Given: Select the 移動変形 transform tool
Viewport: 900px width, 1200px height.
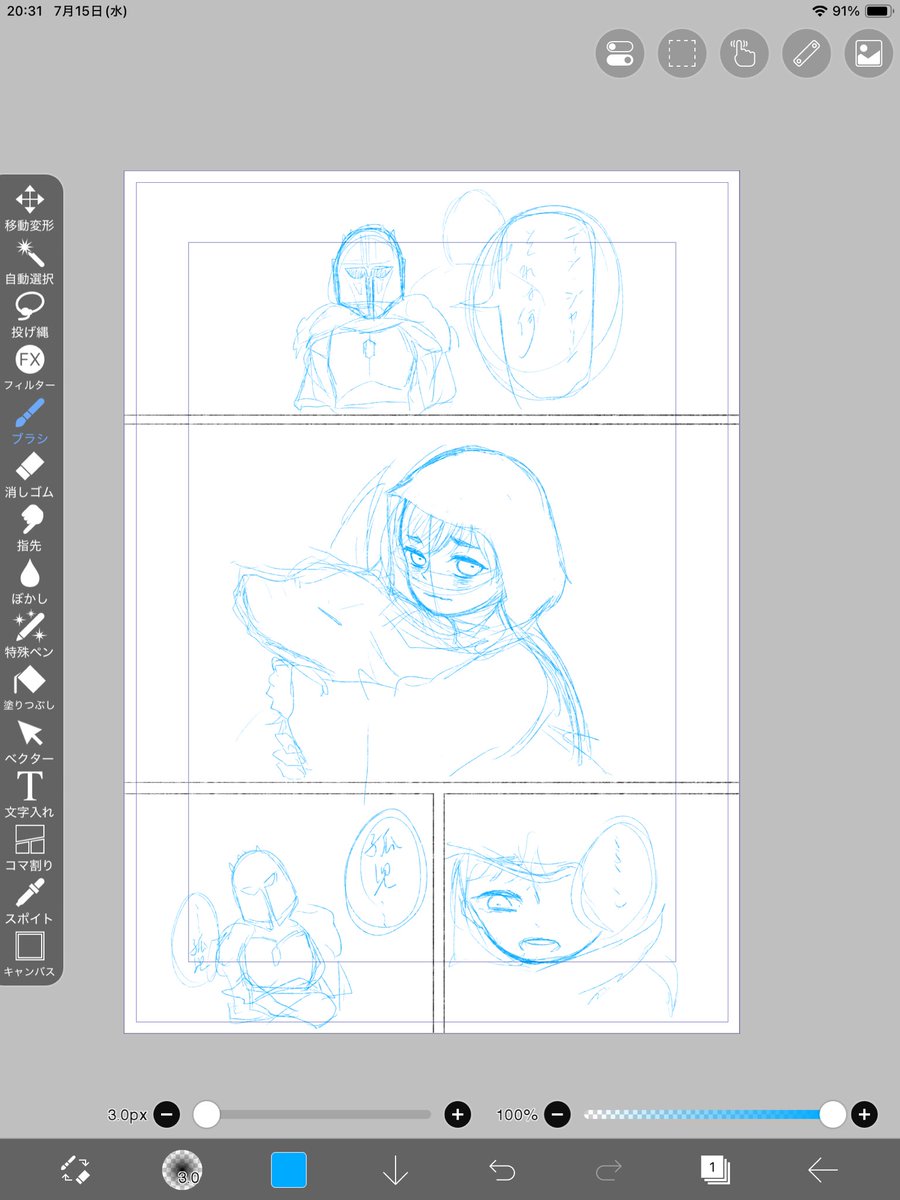Looking at the screenshot, I should (30, 208).
